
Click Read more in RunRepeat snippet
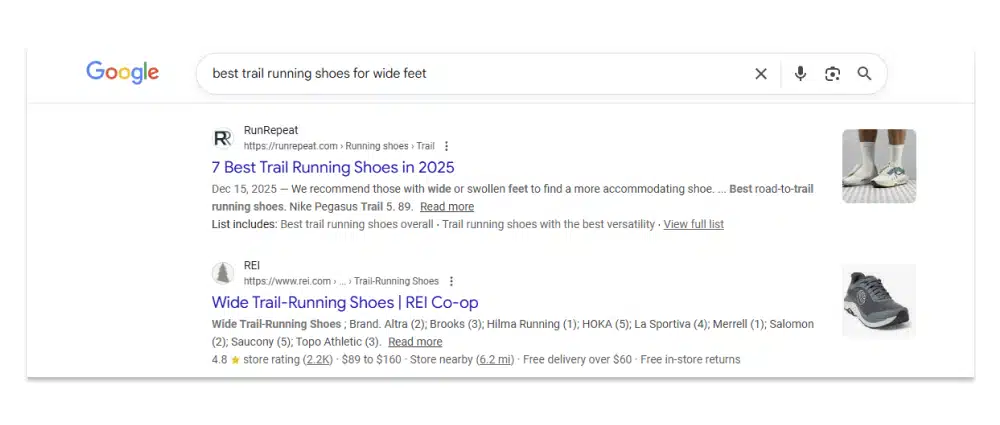point(446,207)
